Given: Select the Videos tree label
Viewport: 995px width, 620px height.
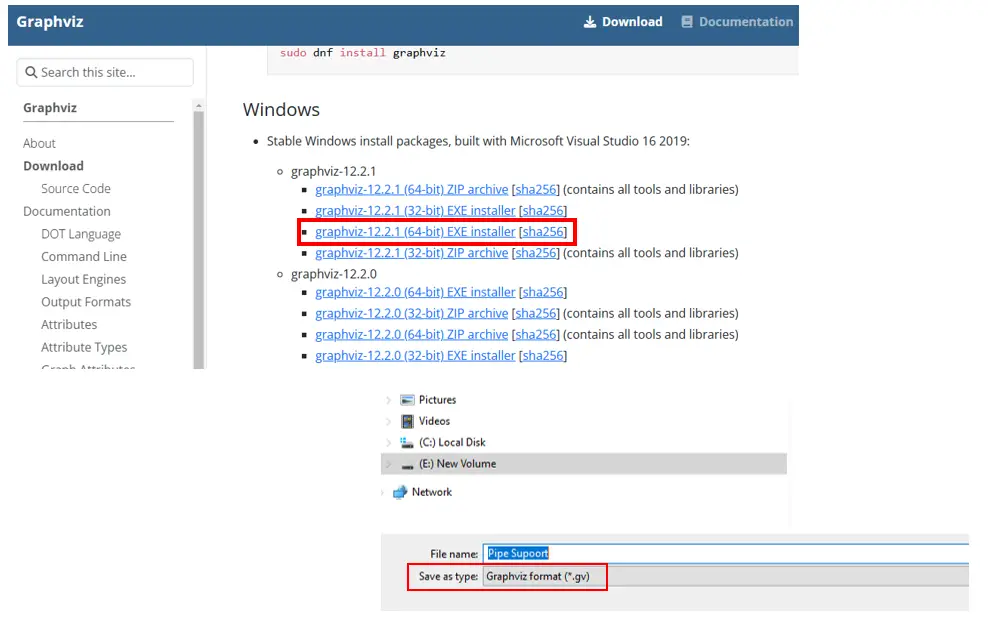Looking at the screenshot, I should tap(434, 421).
